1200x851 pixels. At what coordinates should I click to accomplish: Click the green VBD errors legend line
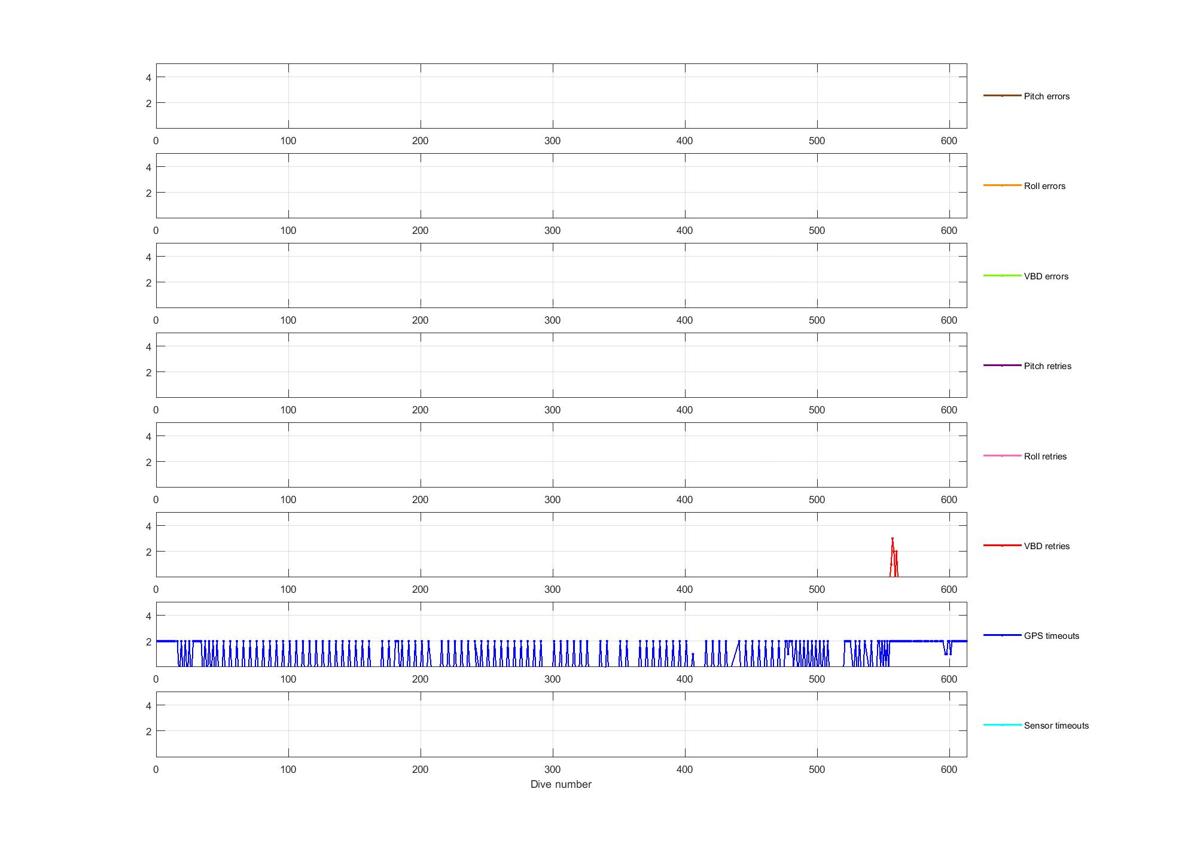tap(1002, 276)
